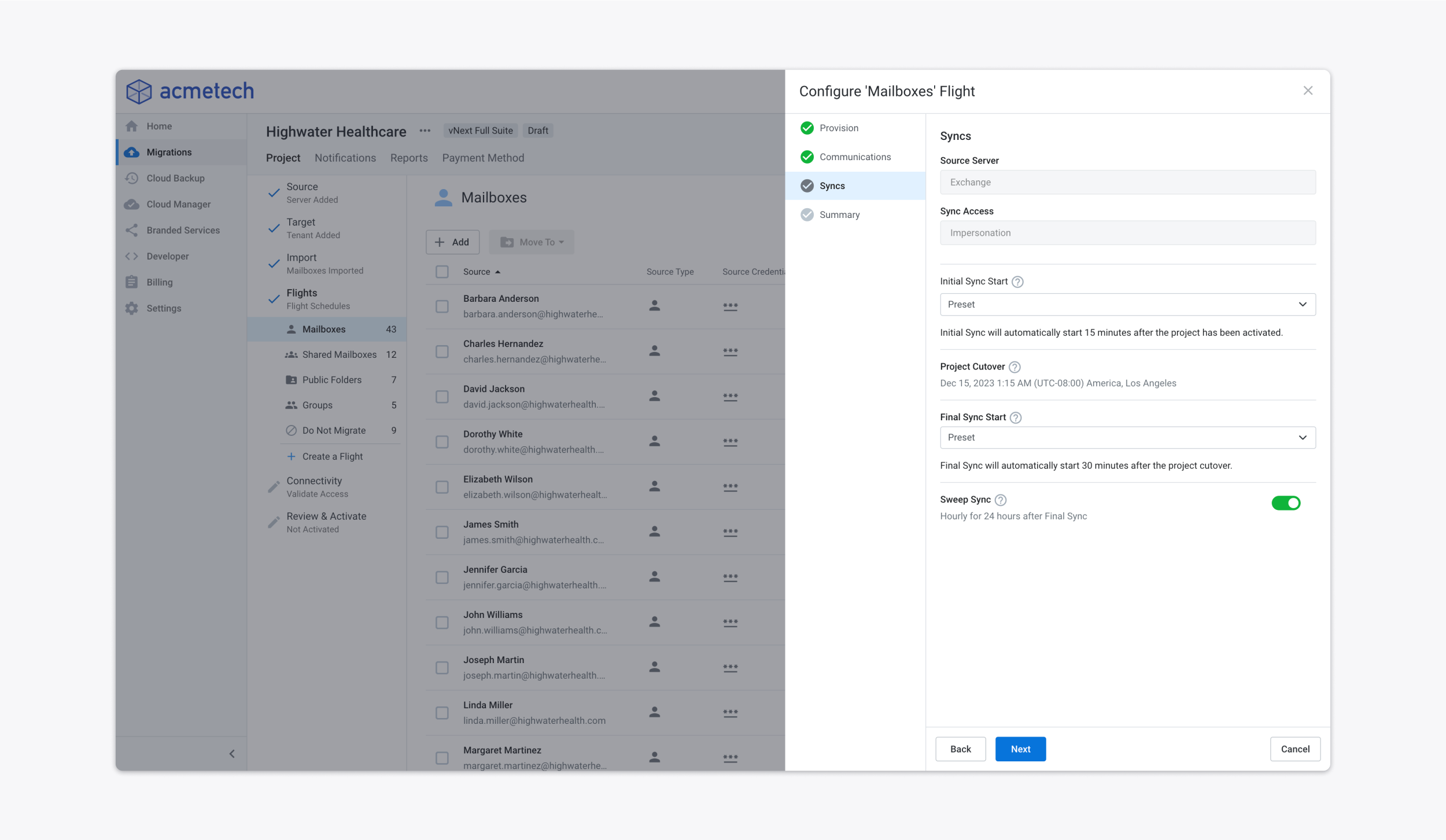Click the Cloud Manager cloud icon
1446x840 pixels.
(132, 204)
